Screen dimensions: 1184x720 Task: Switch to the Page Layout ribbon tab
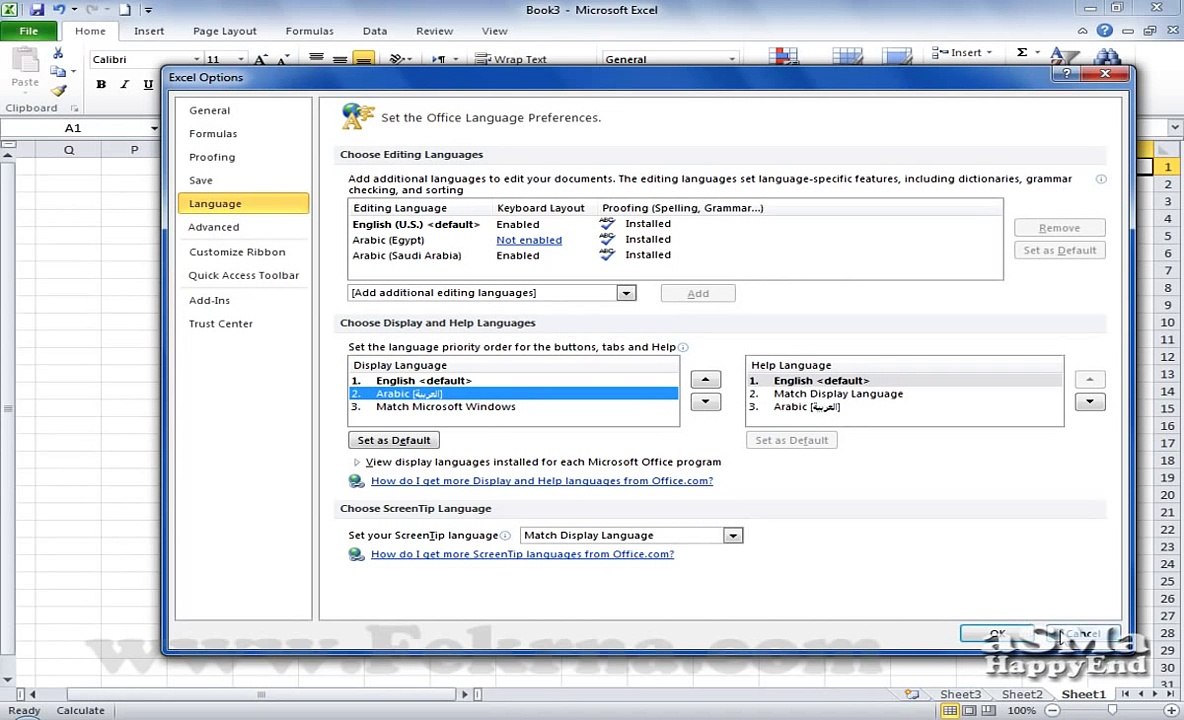224,31
